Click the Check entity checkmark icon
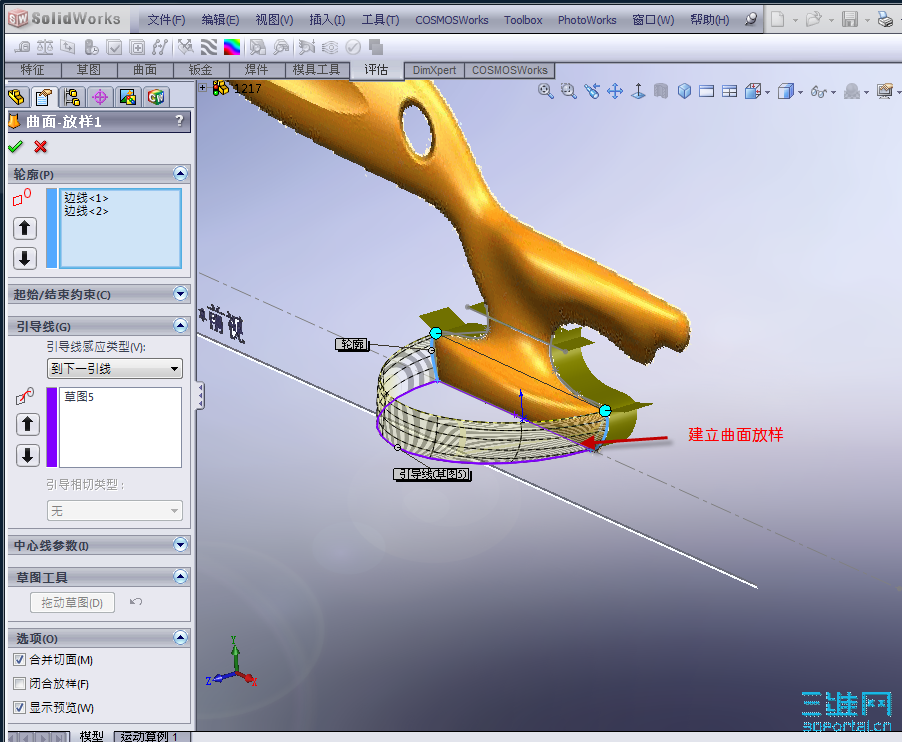This screenshot has width=902, height=742. coord(114,47)
